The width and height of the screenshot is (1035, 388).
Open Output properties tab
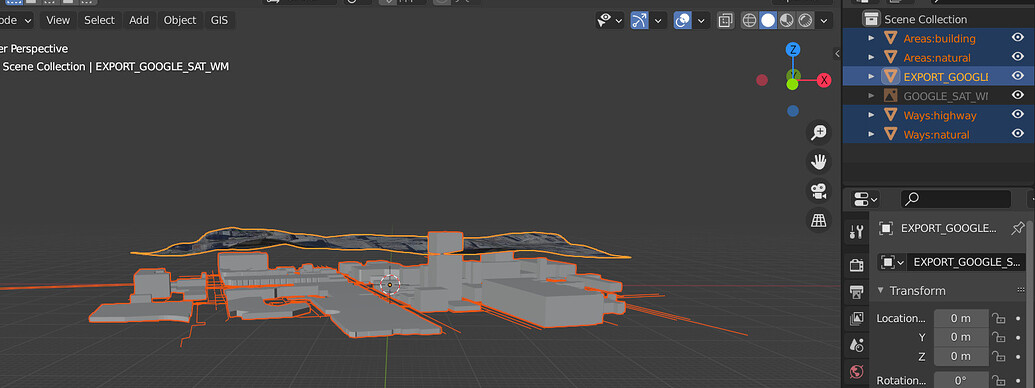(x=857, y=292)
